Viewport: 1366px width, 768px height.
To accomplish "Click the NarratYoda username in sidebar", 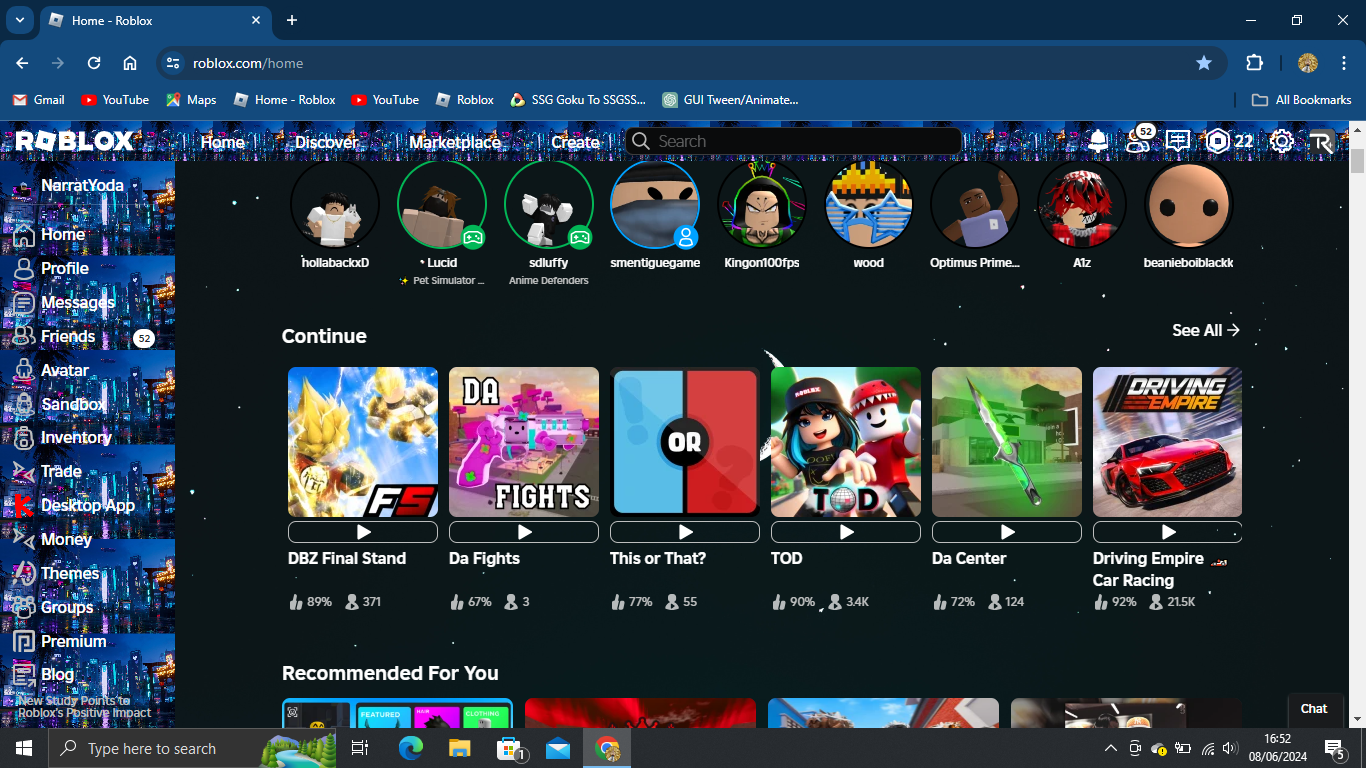I will coord(82,186).
